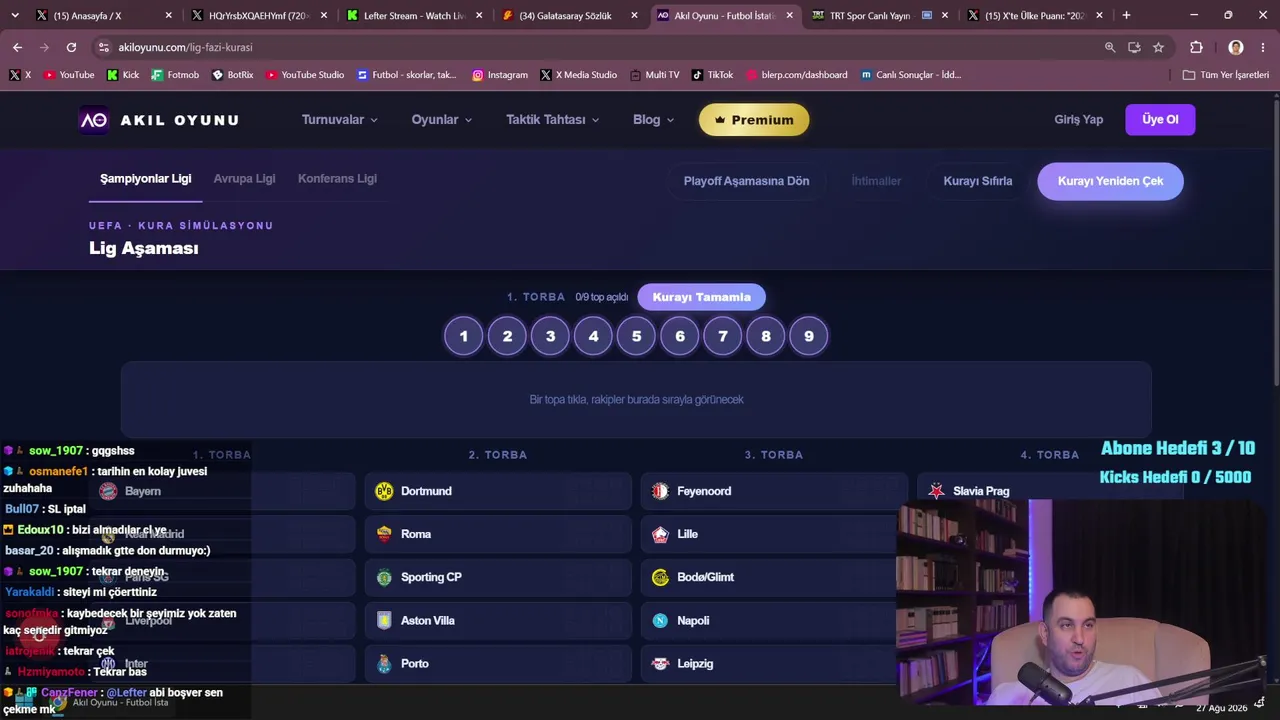The width and height of the screenshot is (1280, 720).
Task: Expand the Taktik Tahtası dropdown menu
Action: [x=553, y=120]
